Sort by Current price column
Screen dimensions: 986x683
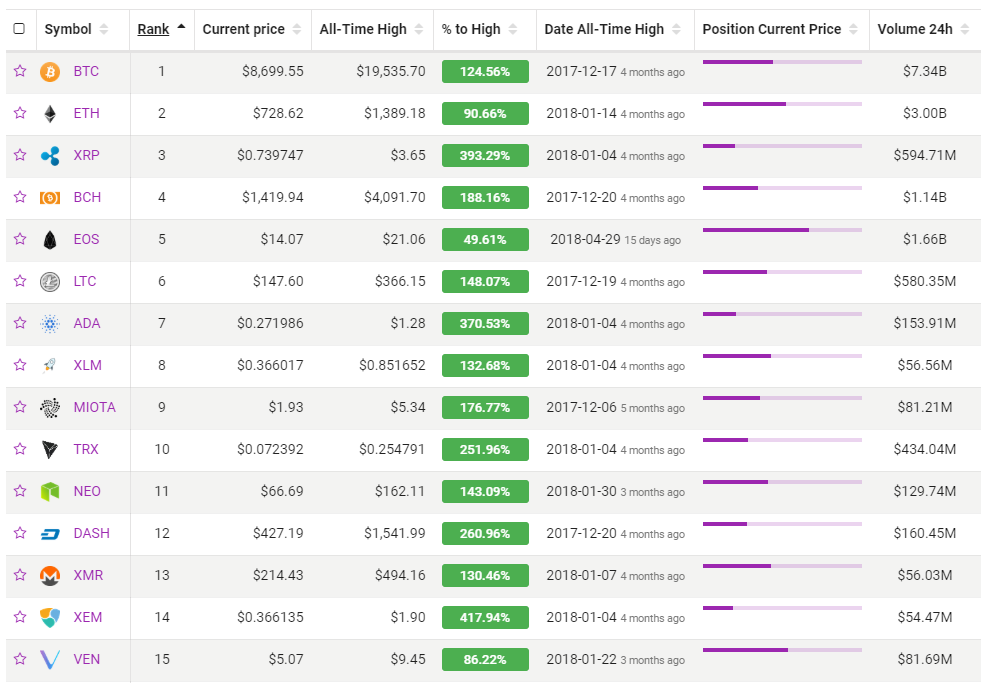(x=252, y=30)
